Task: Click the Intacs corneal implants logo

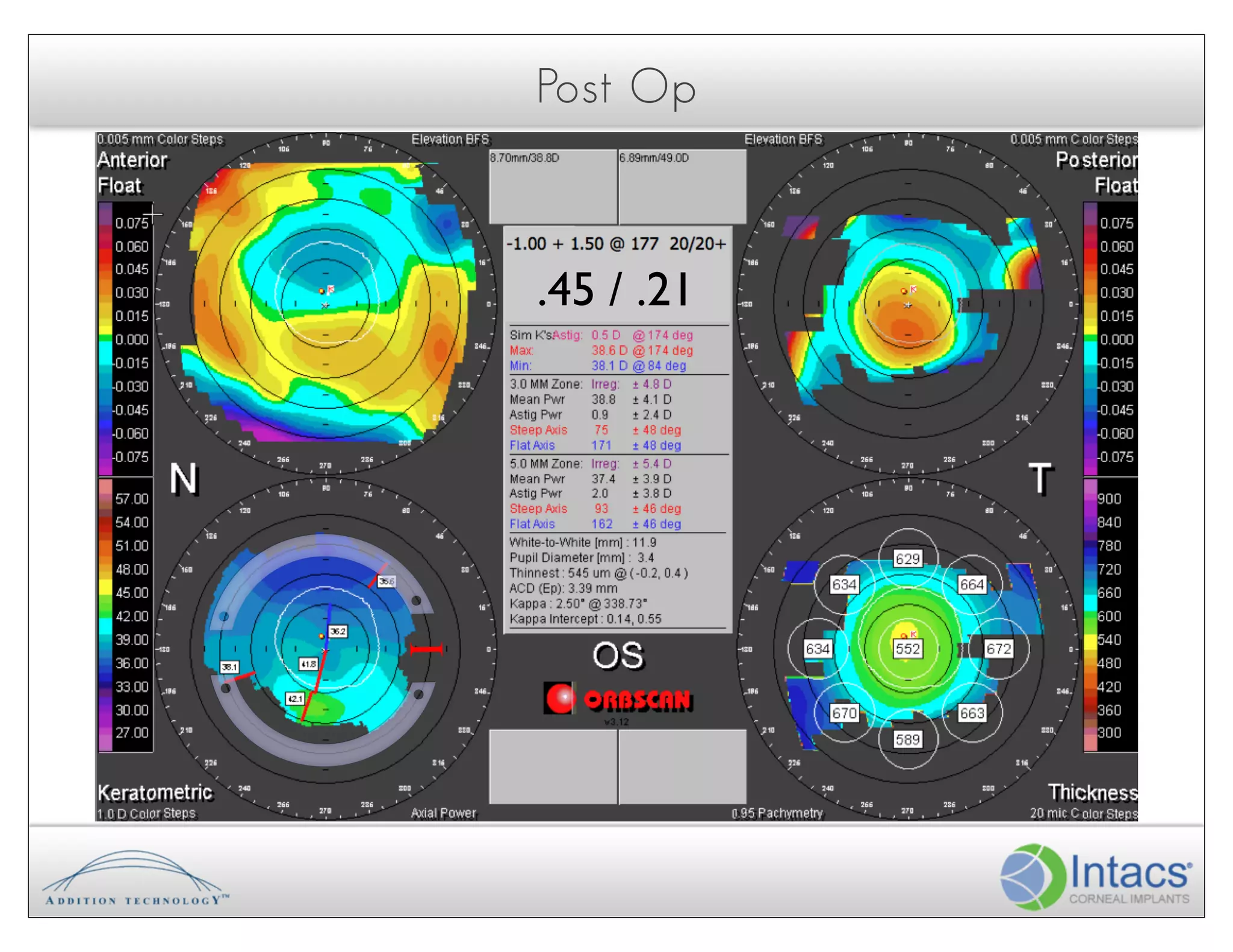Action: pyautogui.click(x=1095, y=877)
